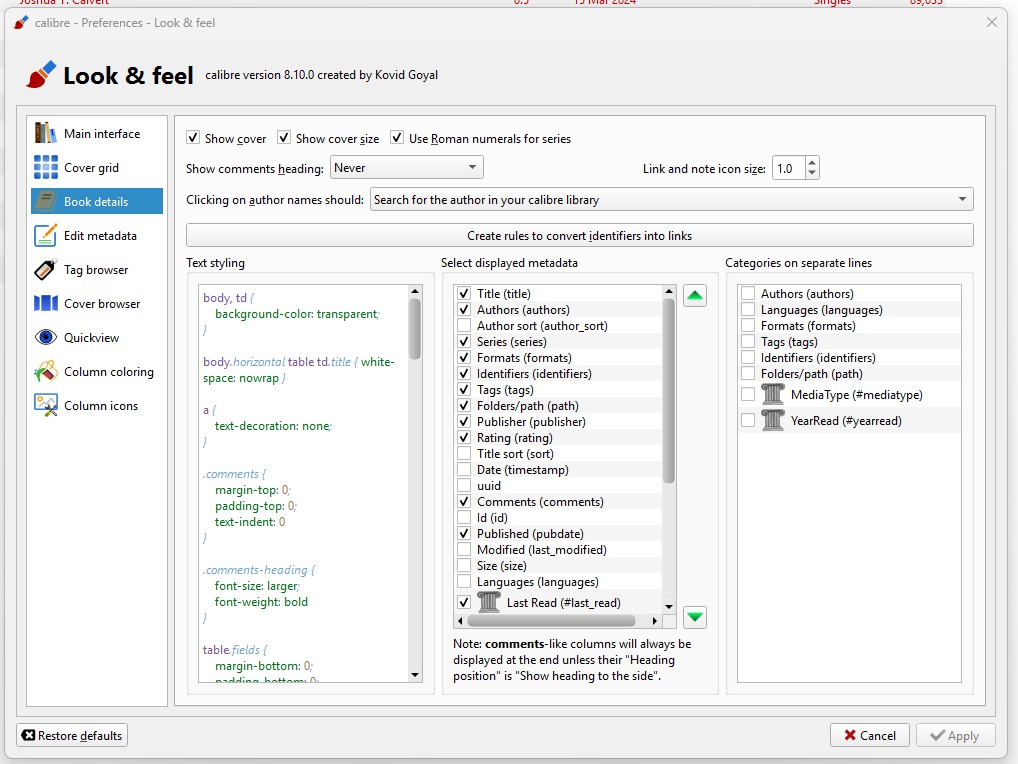Click the Book details book icon
The width and height of the screenshot is (1018, 764).
[x=45, y=201]
